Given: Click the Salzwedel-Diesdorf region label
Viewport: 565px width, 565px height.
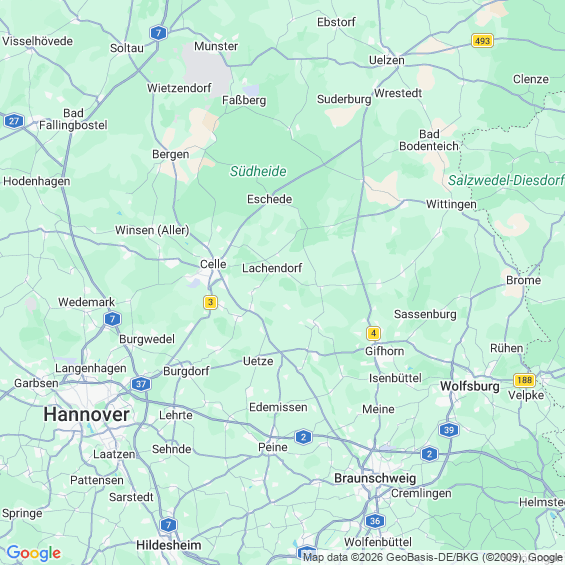Looking at the screenshot, I should pyautogui.click(x=506, y=180).
